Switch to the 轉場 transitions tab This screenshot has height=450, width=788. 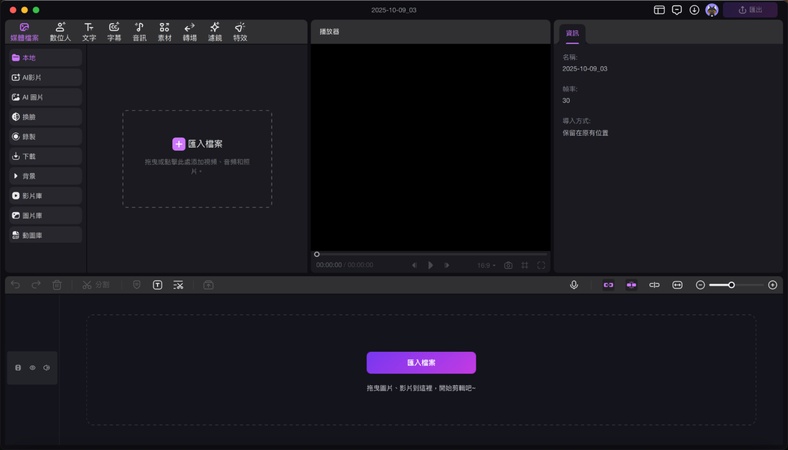pyautogui.click(x=189, y=32)
